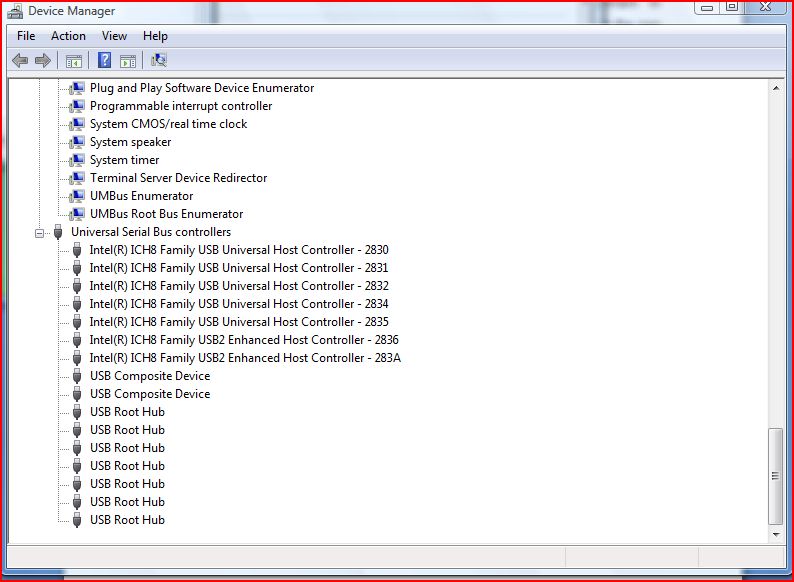Select USB Universal Host Controller - 2831
794x582 pixels.
click(239, 268)
